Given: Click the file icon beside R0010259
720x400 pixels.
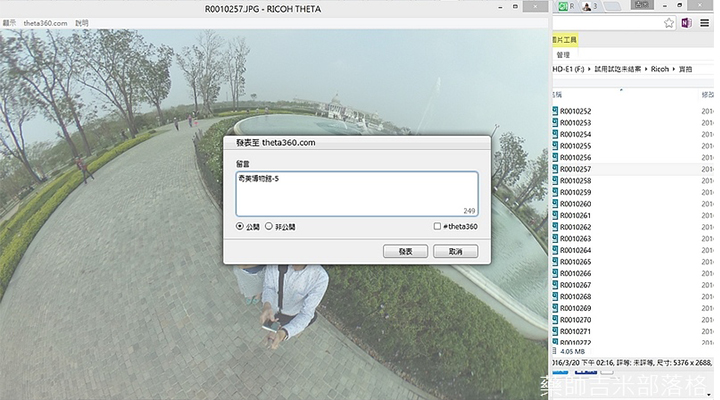Looking at the screenshot, I should click(555, 192).
